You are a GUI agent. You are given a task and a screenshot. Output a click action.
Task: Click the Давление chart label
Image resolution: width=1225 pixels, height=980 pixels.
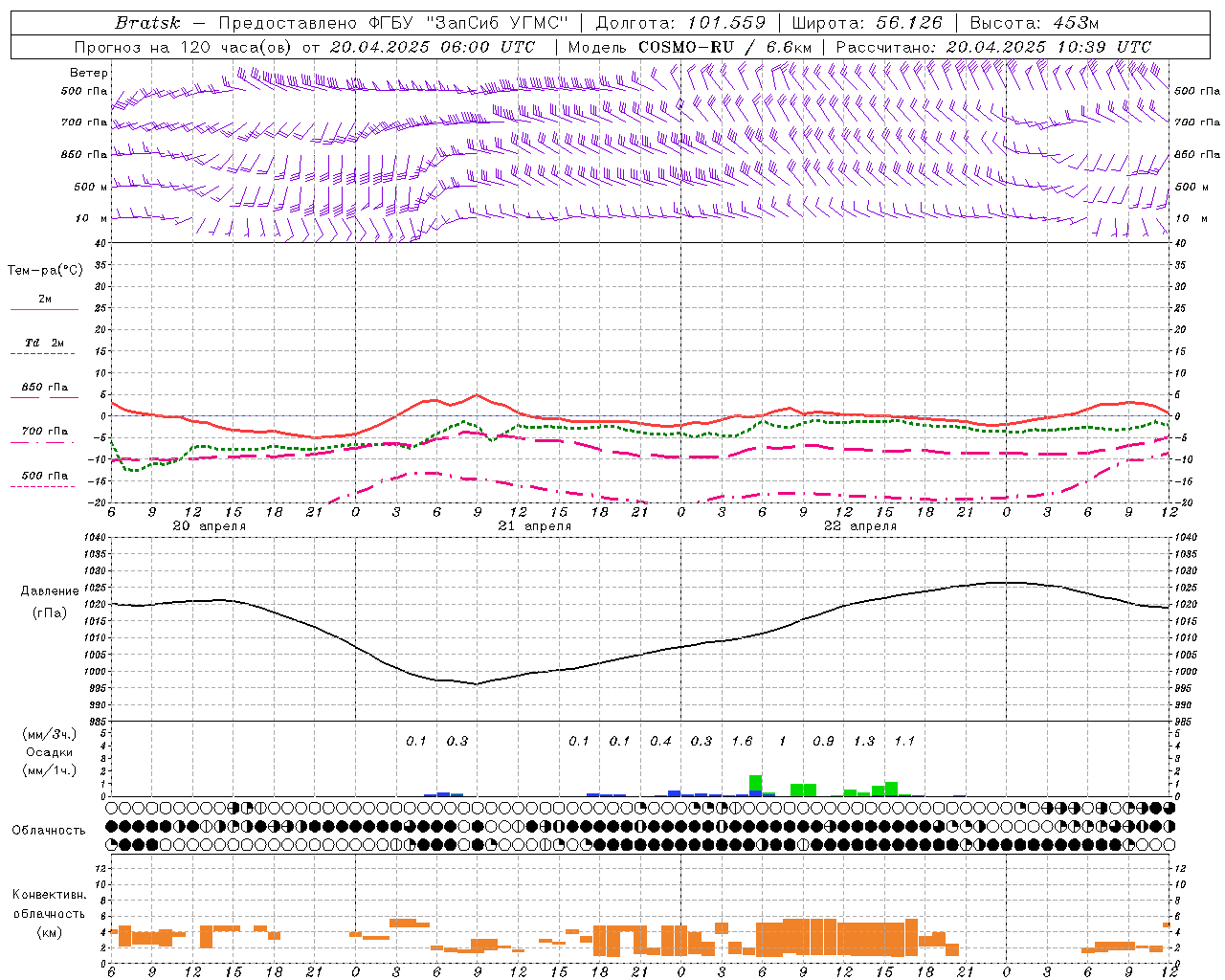[x=50, y=591]
